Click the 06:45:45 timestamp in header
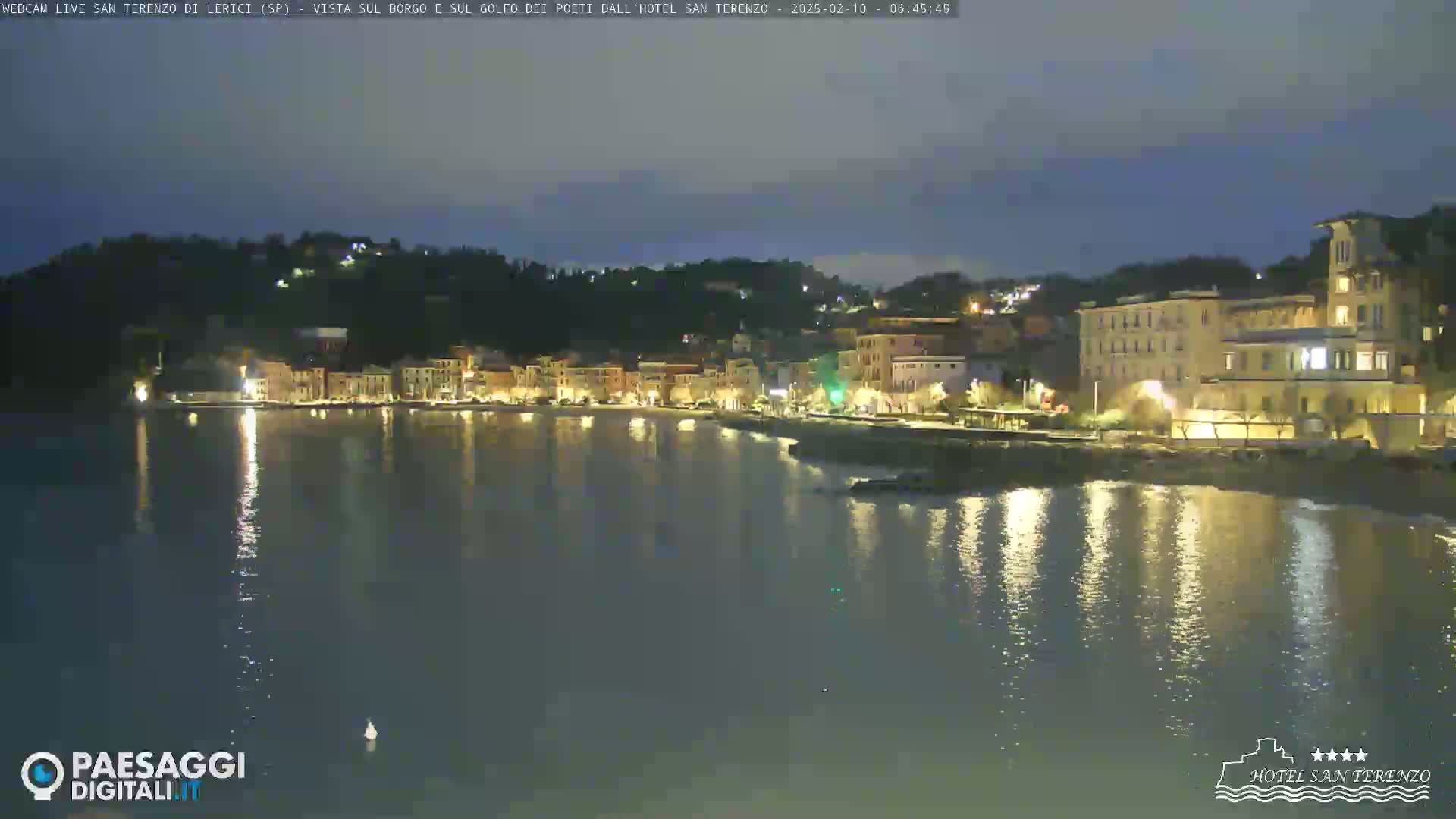The height and width of the screenshot is (819, 1456). (920, 9)
